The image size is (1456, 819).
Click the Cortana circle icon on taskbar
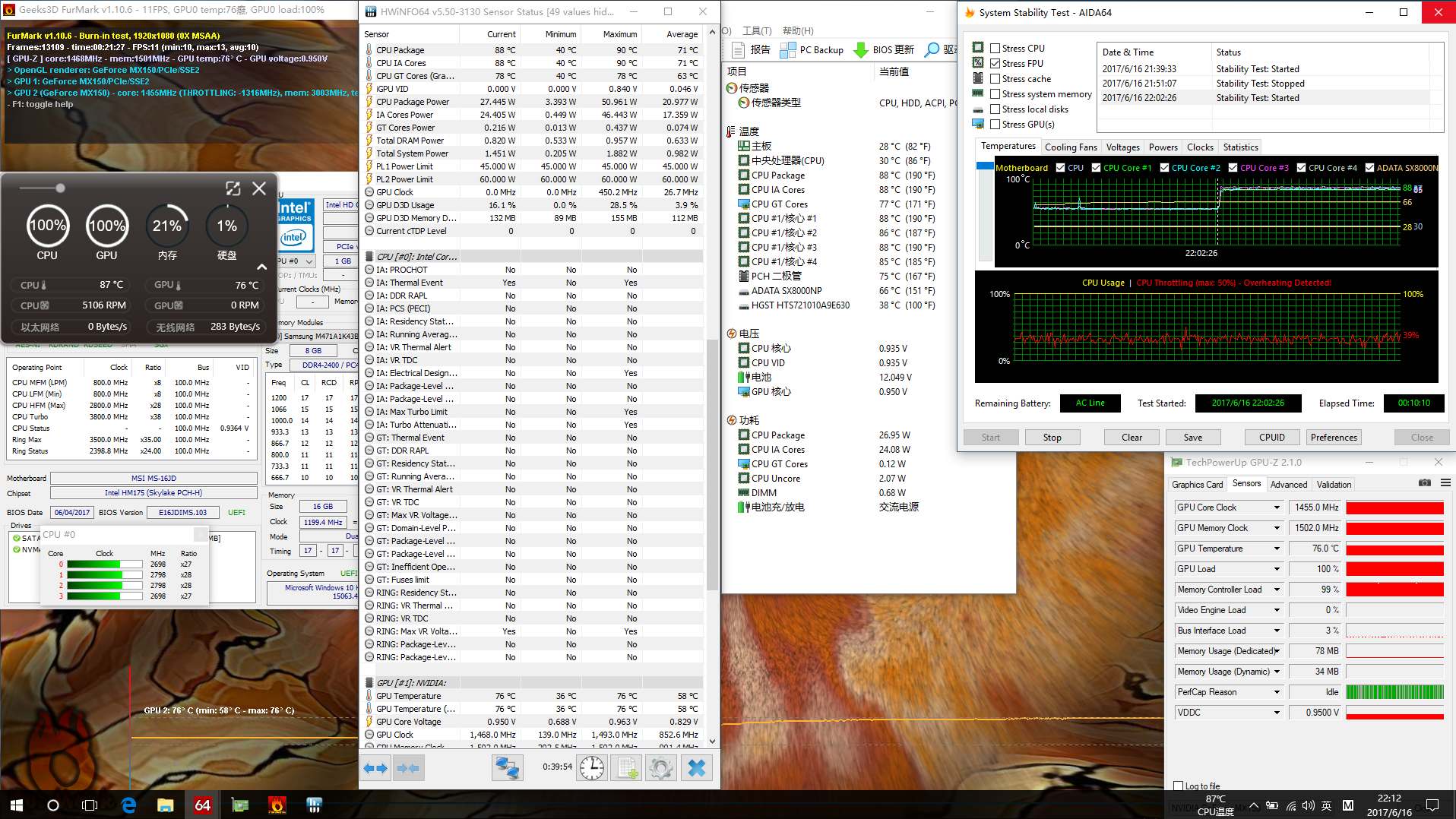tap(53, 805)
